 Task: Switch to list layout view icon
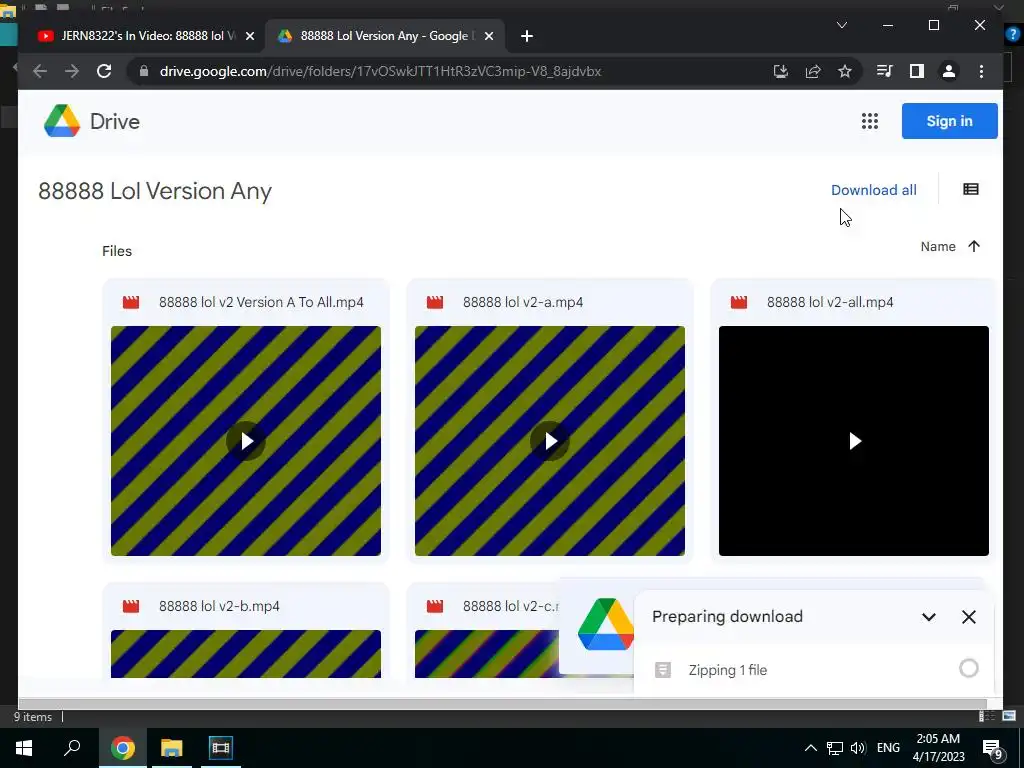[x=971, y=189]
